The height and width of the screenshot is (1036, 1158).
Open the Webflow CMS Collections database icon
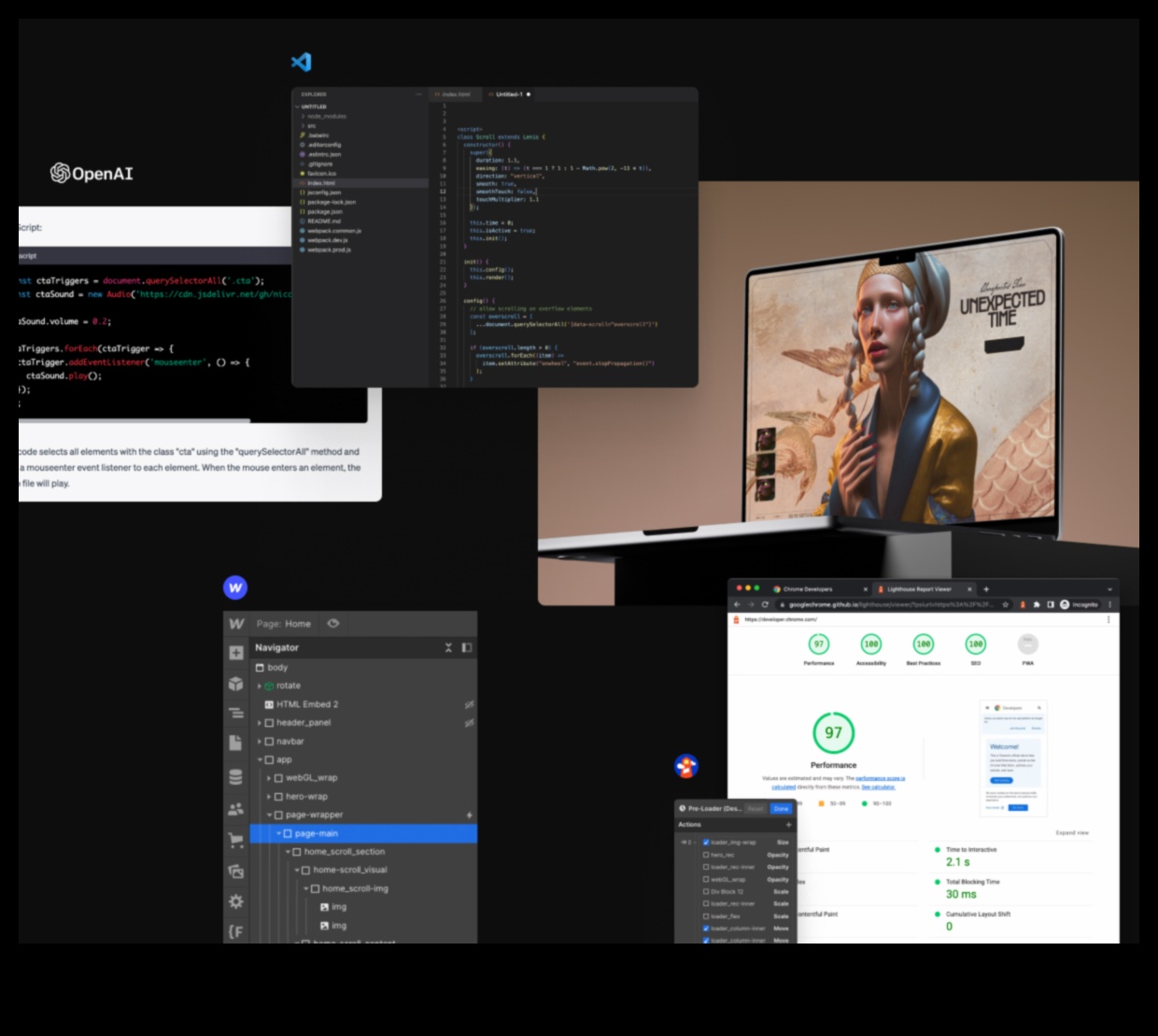coord(236,777)
